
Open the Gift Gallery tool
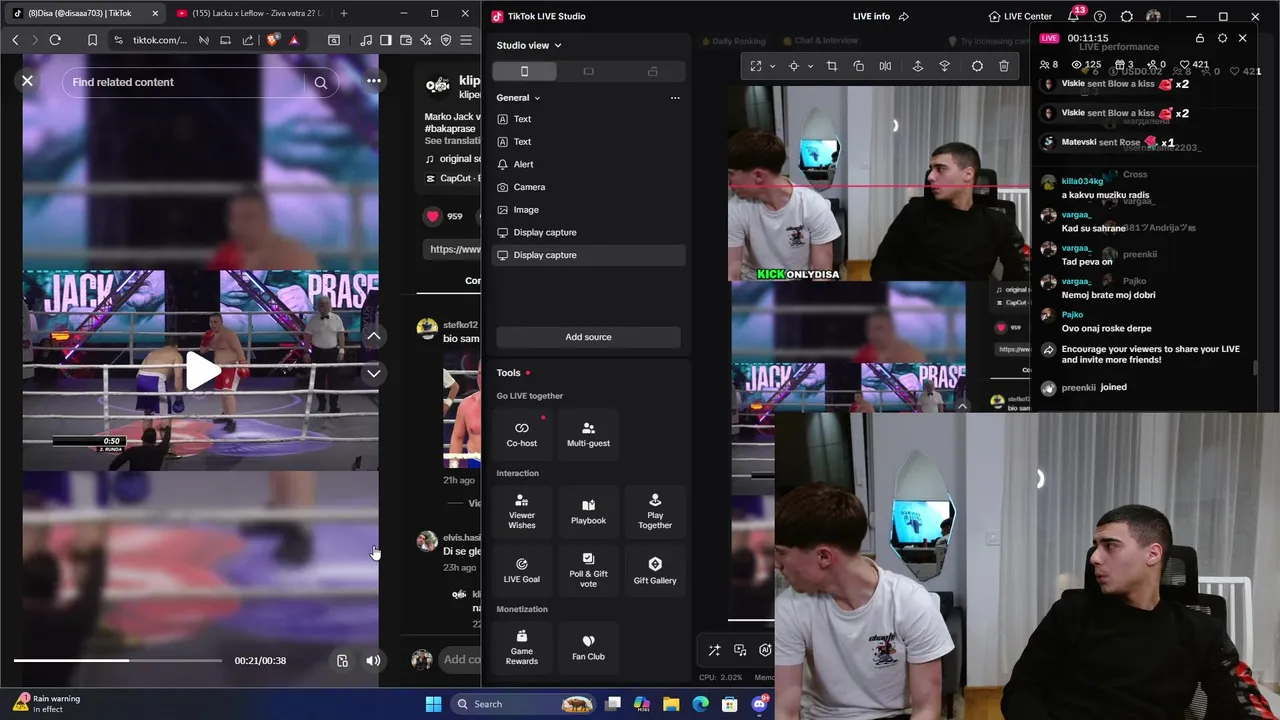(655, 570)
